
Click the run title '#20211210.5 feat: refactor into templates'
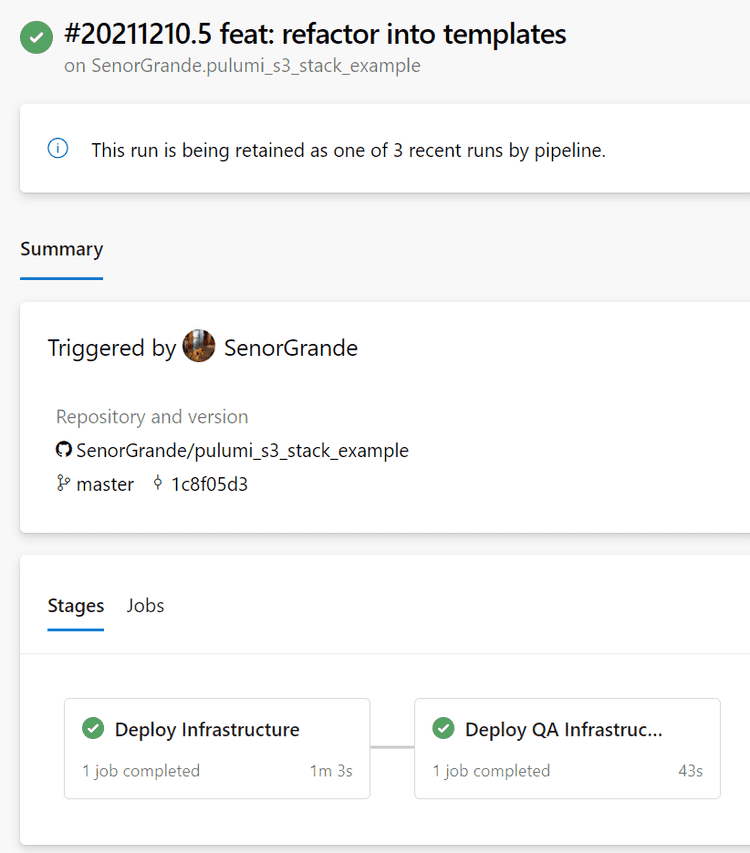[x=315, y=34]
